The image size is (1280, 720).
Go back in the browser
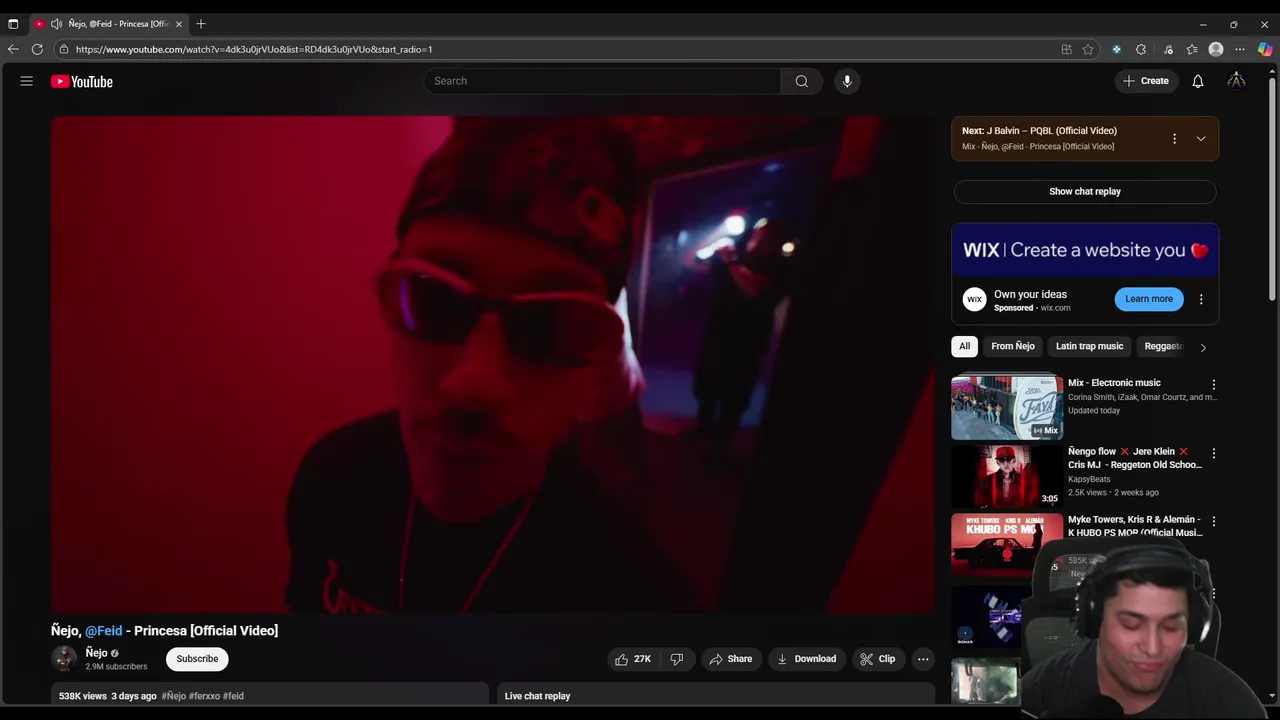pyautogui.click(x=13, y=49)
